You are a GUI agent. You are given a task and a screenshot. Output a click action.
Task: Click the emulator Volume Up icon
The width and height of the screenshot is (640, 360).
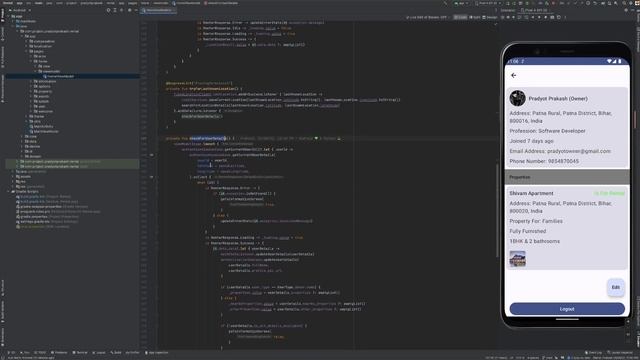click(x=508, y=18)
